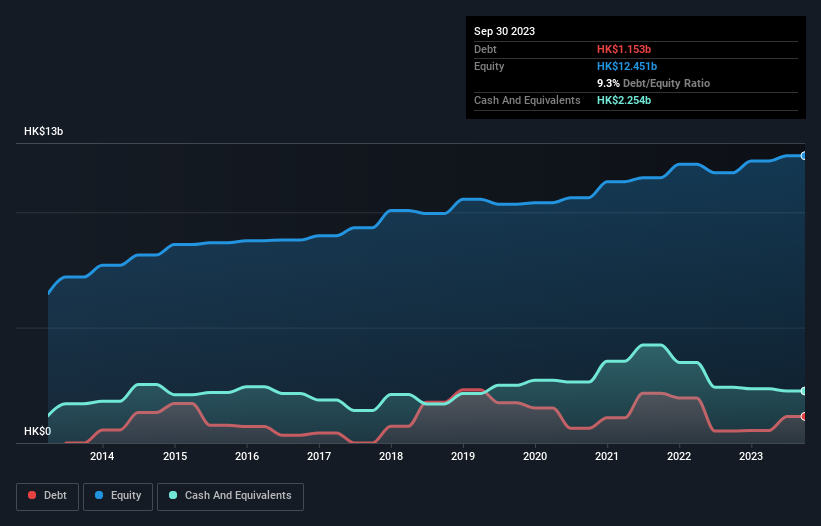Viewport: 821px width, 526px height.
Task: Select the 2014 x-axis label
Action: click(x=102, y=456)
